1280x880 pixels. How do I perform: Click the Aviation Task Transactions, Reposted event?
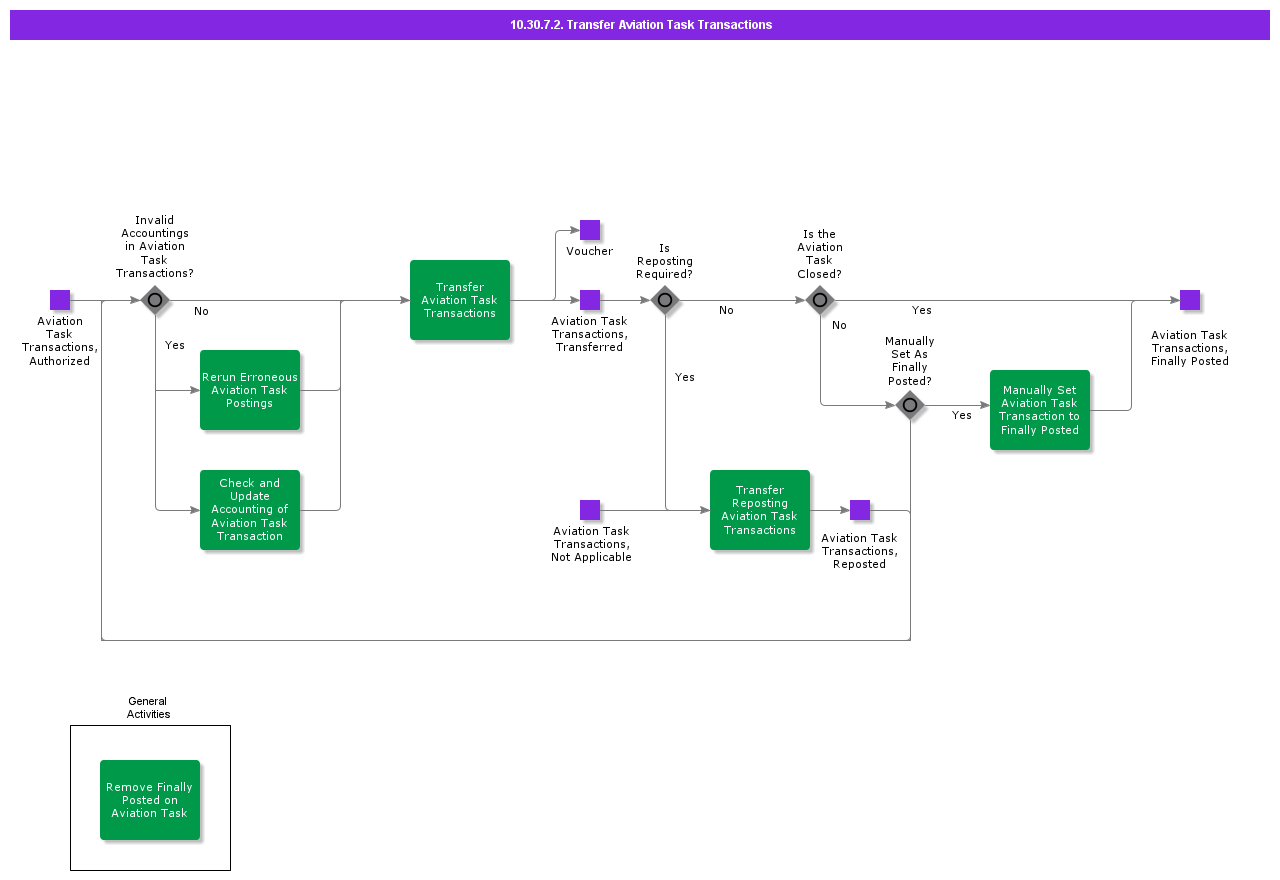(x=860, y=510)
